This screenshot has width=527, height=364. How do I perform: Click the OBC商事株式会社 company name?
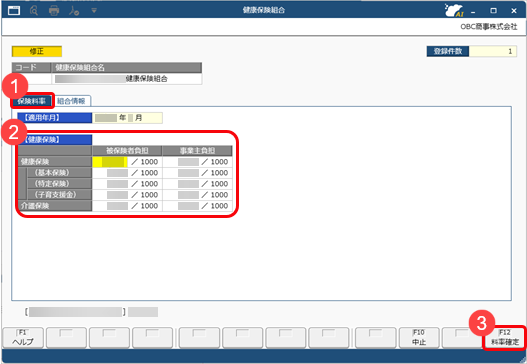489,27
